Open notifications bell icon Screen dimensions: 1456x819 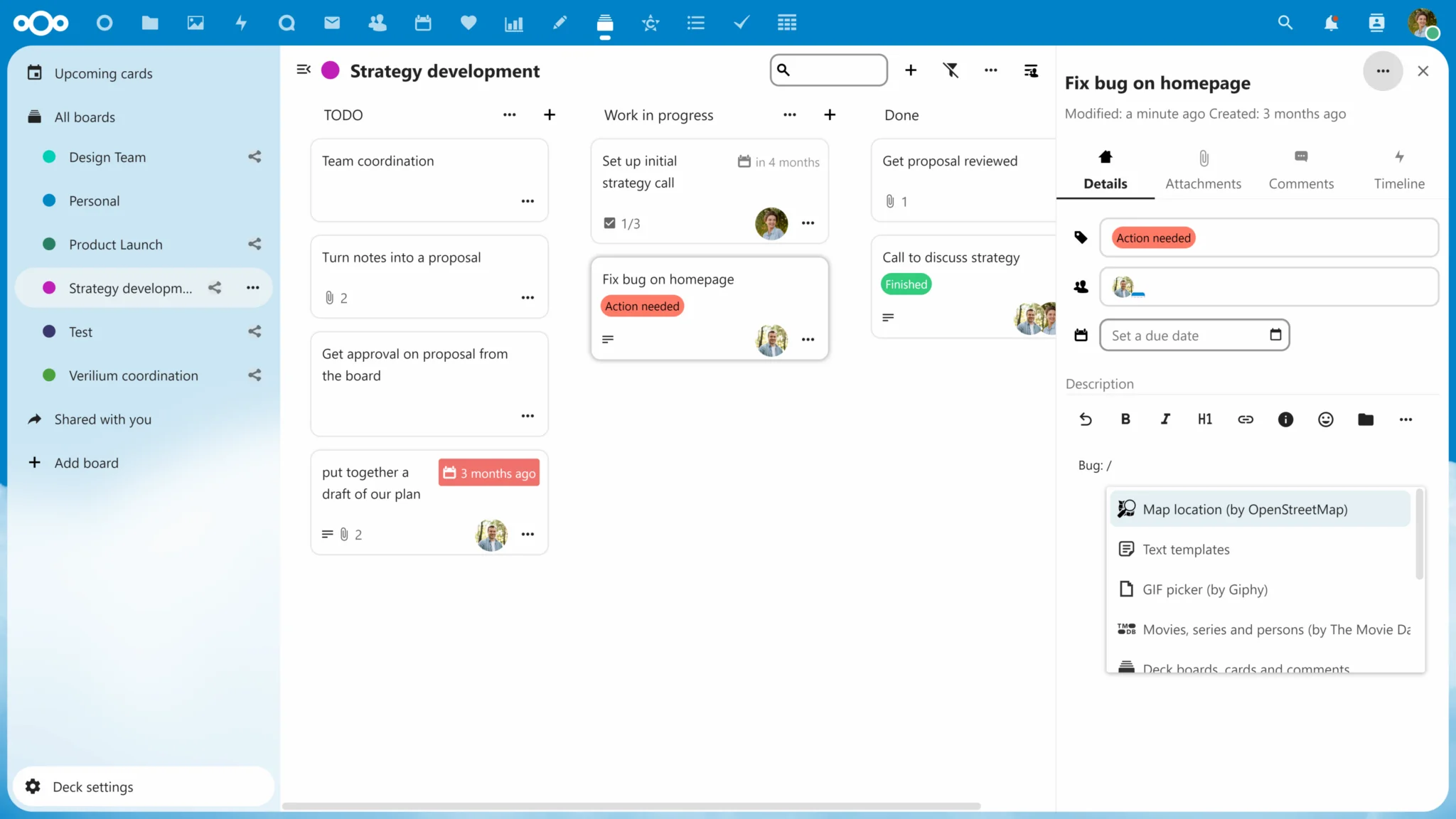[1331, 23]
